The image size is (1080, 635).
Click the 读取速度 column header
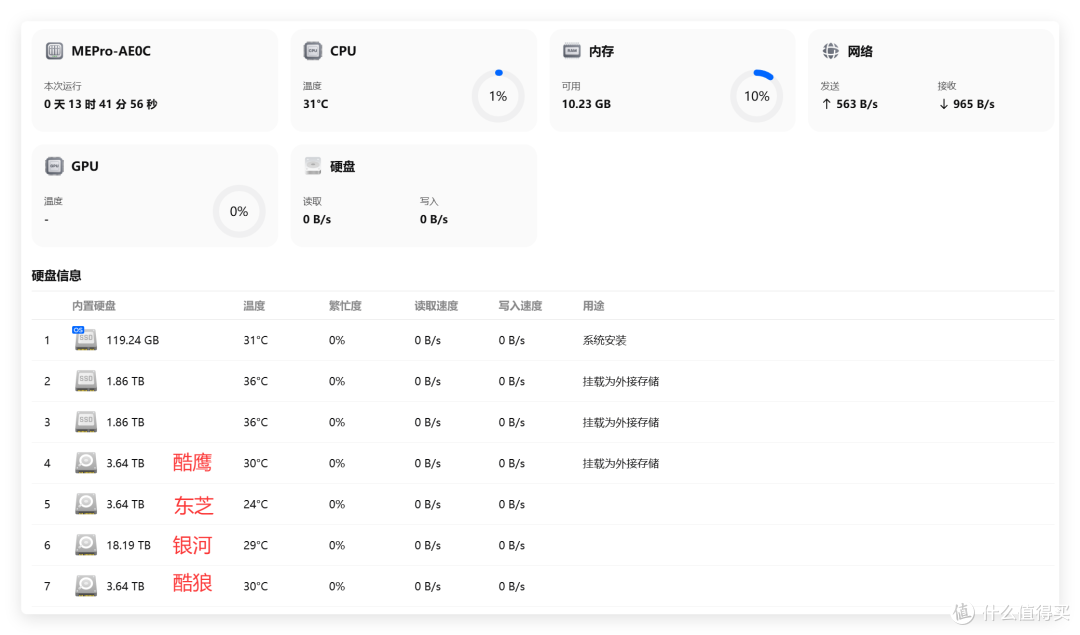coord(436,306)
